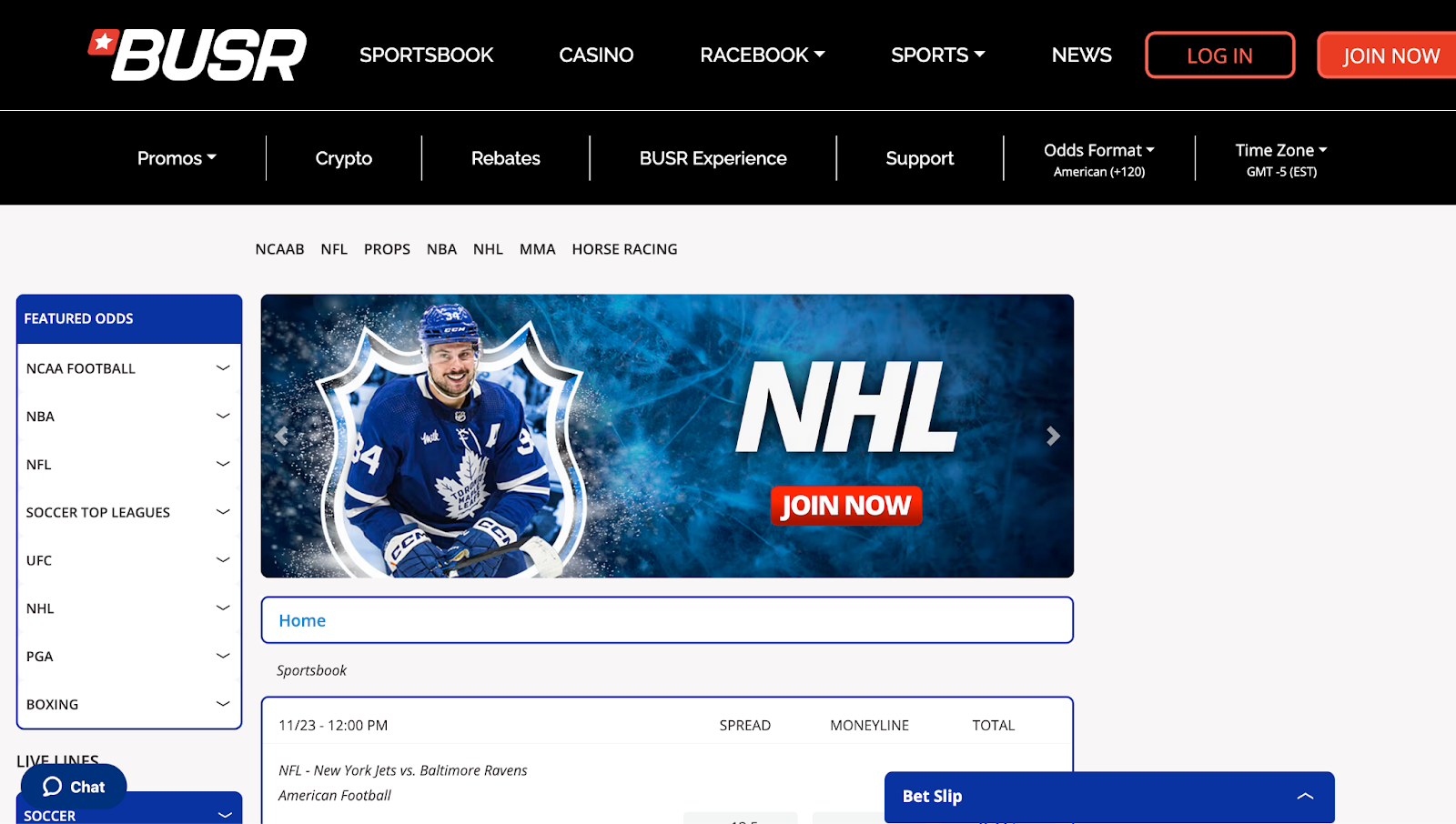Open the Racebook menu
This screenshot has height=824, width=1456.
[762, 55]
